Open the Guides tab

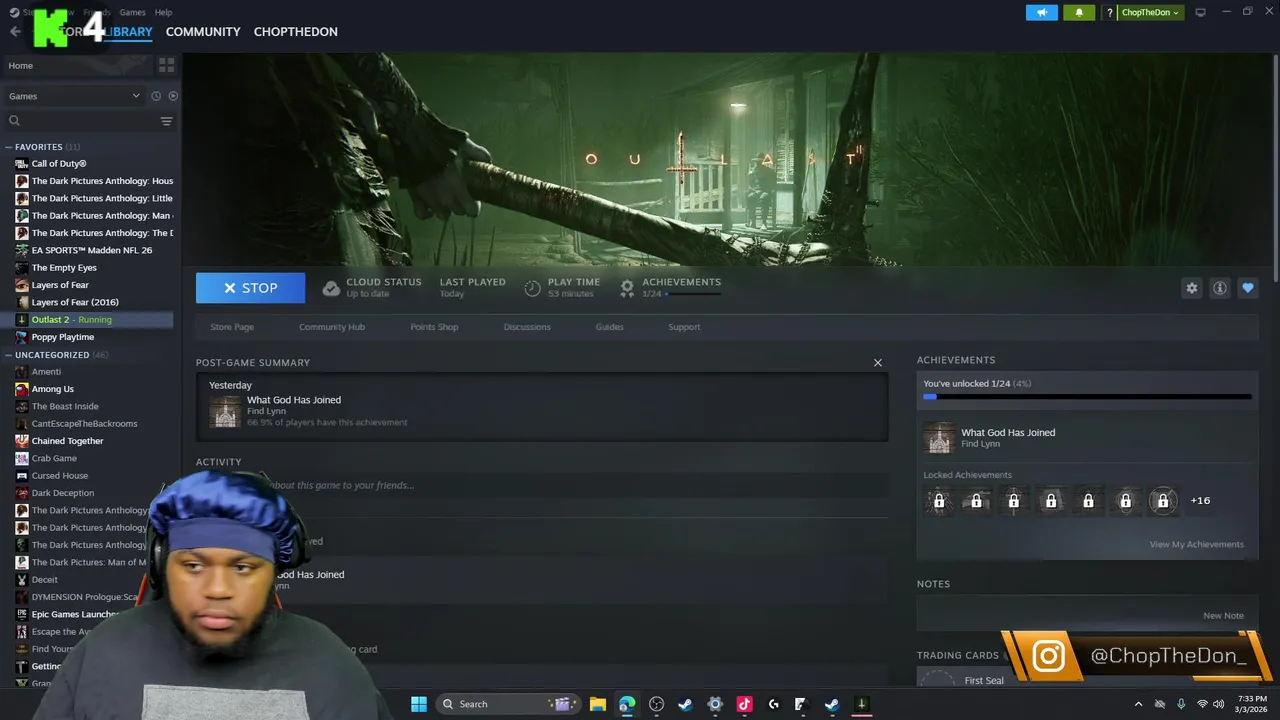(x=609, y=327)
